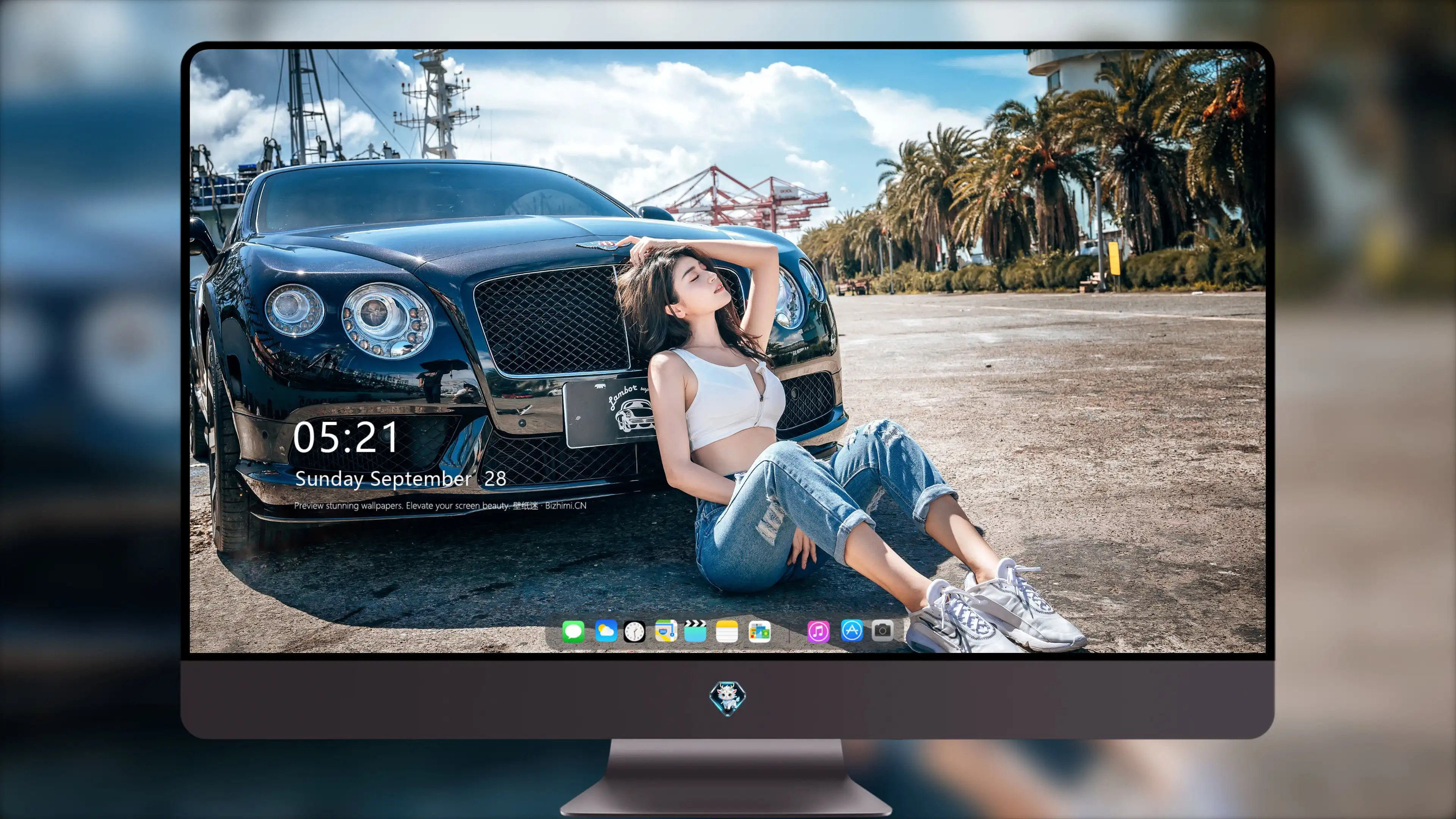Launch the Videos clapperboard icon
The image size is (1456, 819).
click(x=695, y=631)
